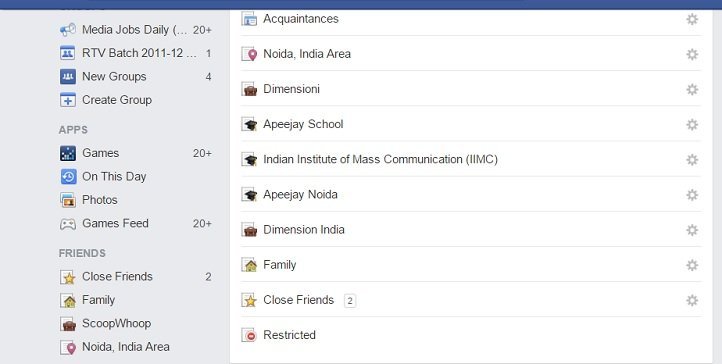This screenshot has width=722, height=364.
Task: Click the count badge next to Close Friends
Action: (x=350, y=301)
